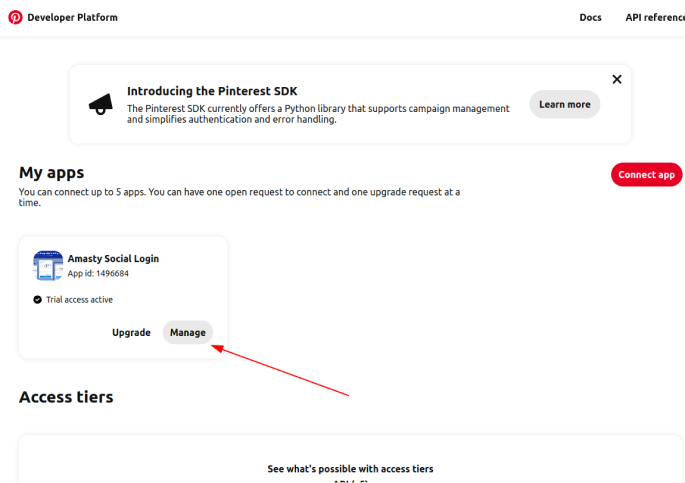
Task: Click See what's possible with access tiers
Action: pyautogui.click(x=350, y=469)
